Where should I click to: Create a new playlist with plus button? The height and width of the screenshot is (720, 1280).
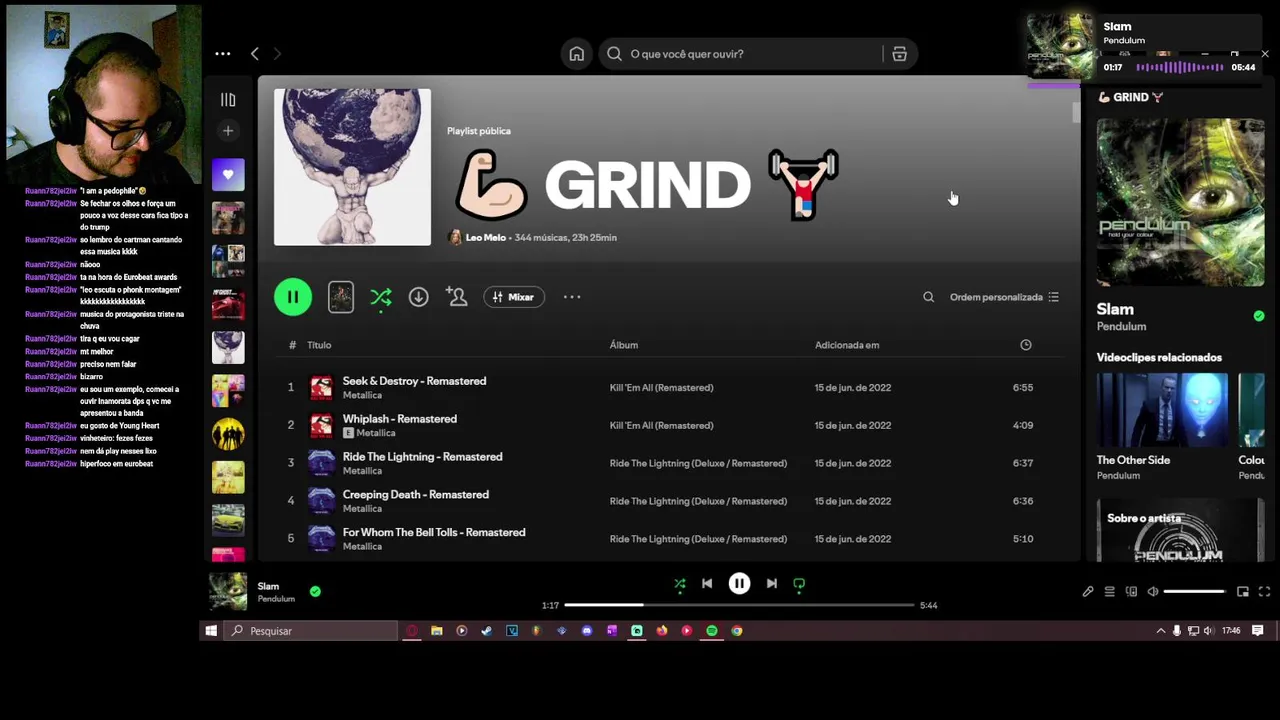click(228, 131)
